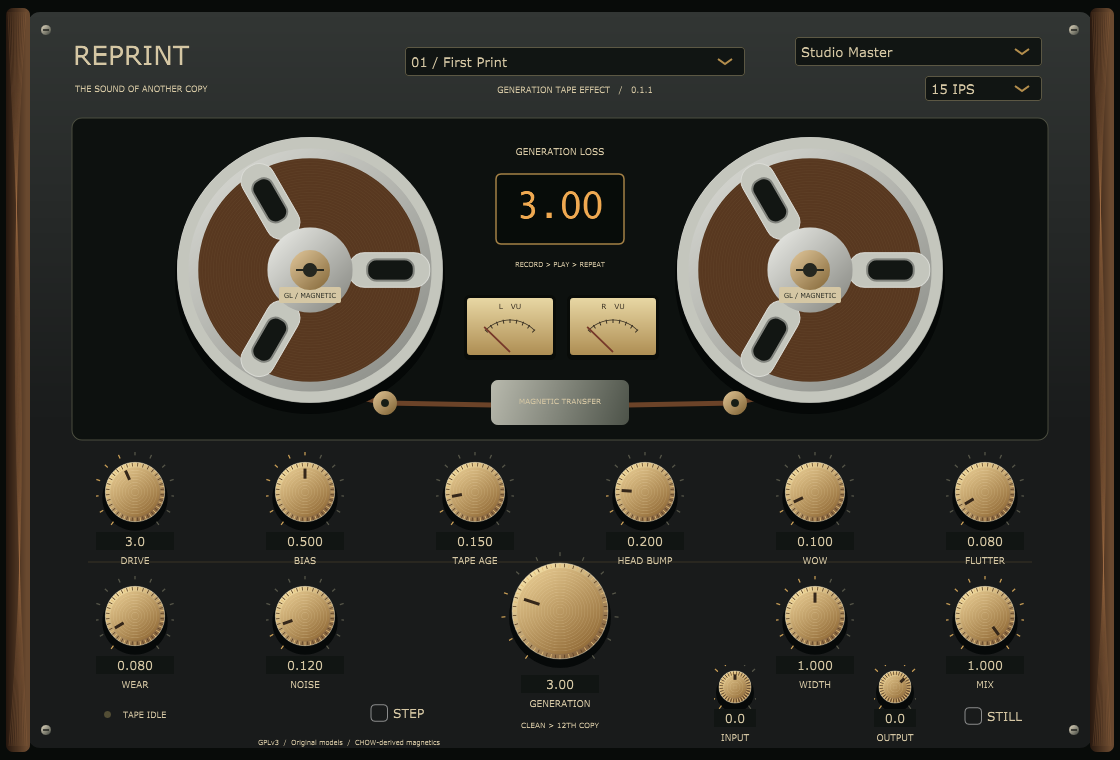Screen dimensions: 1120x760
Task: Click the 'RECORD > PLAY > REPEAT' text
Action: click(x=560, y=264)
